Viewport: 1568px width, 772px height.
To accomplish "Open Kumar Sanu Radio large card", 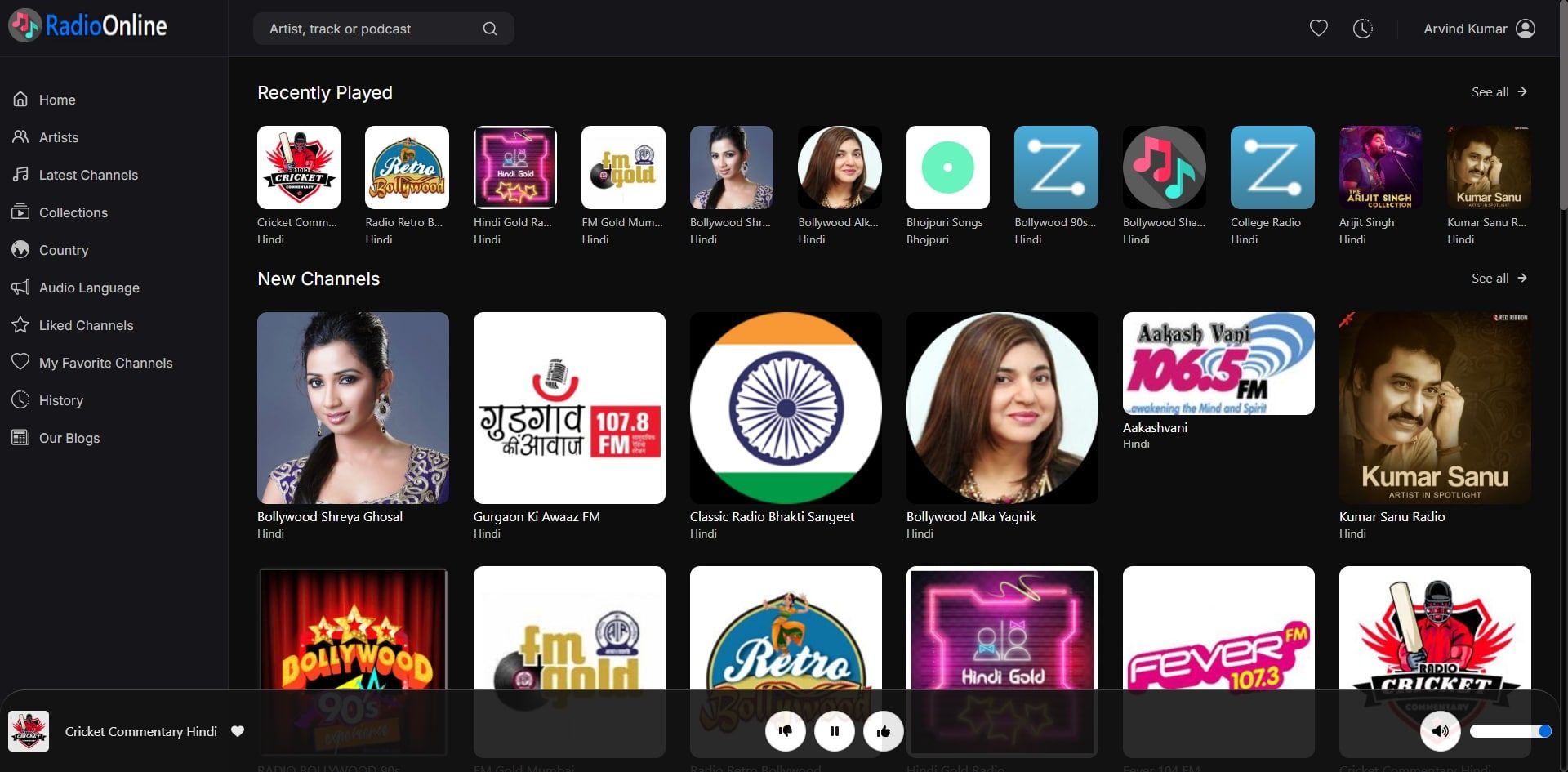I will [1435, 408].
